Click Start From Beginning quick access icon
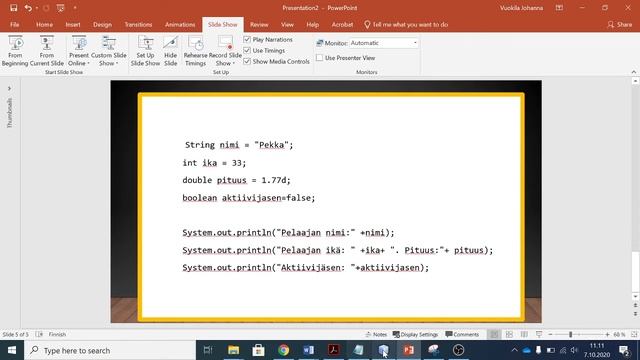Screen dimensions: 640x360 click(x=60, y=8)
